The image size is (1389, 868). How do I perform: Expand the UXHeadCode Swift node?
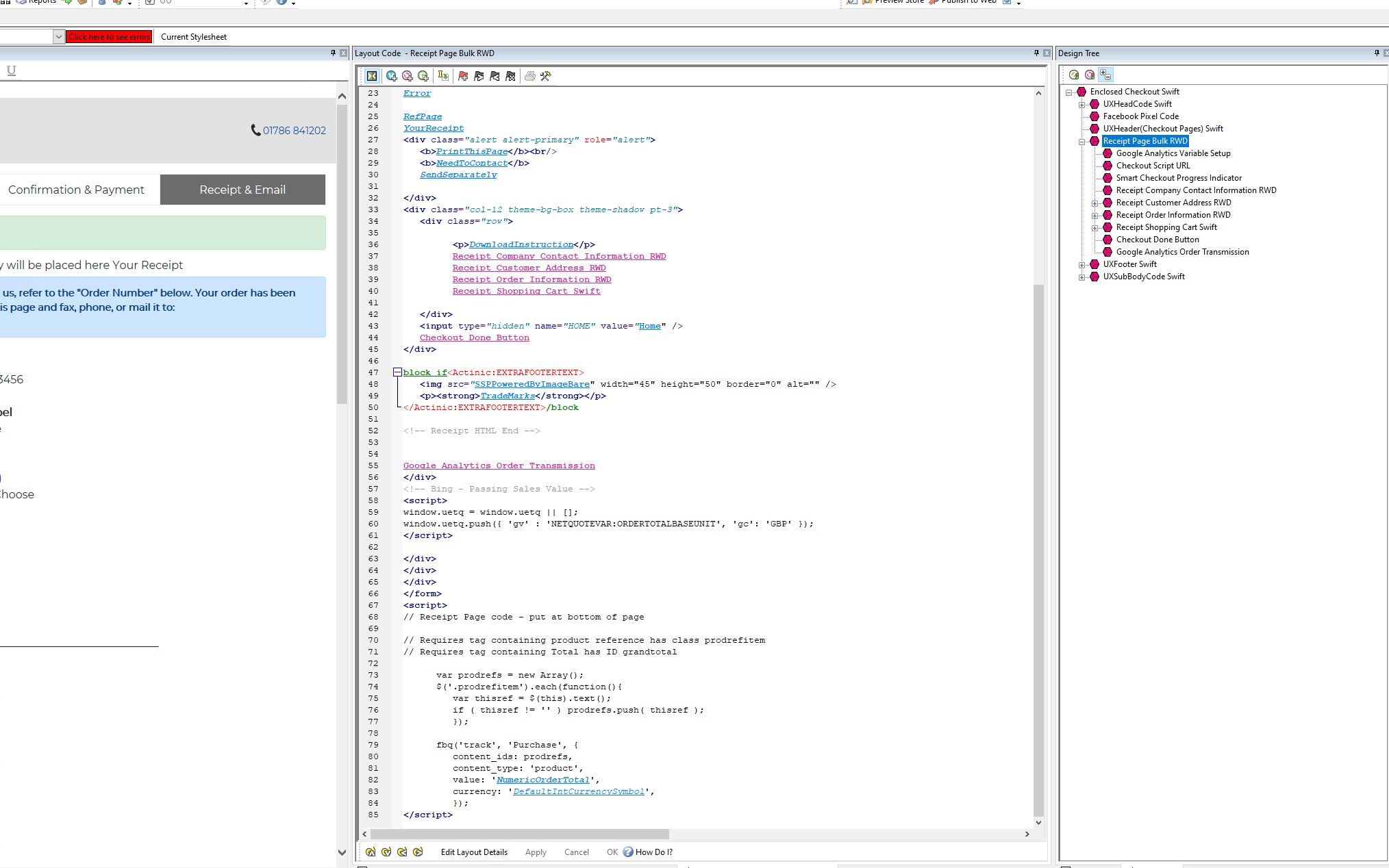[x=1081, y=105]
